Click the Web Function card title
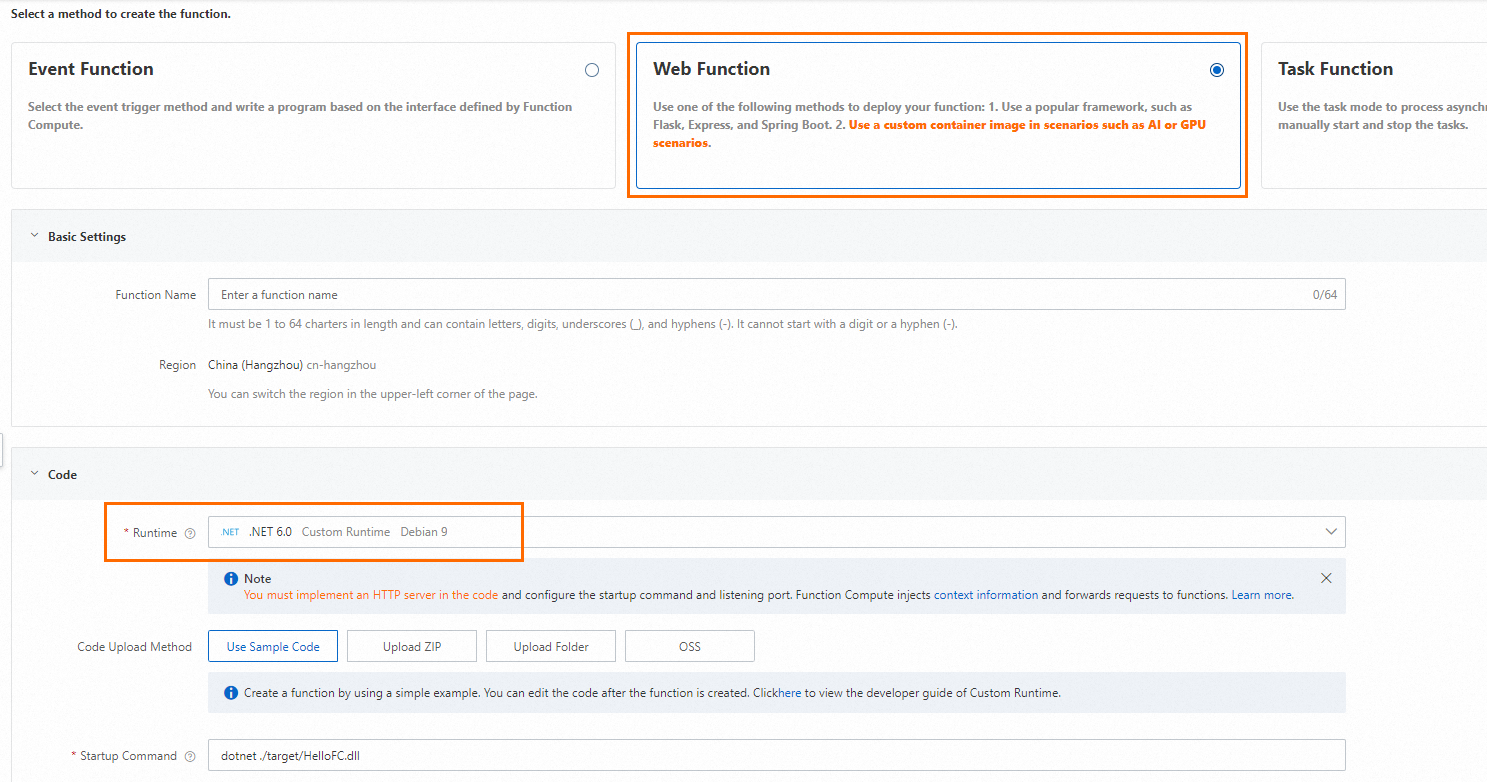1487x782 pixels. coord(712,69)
